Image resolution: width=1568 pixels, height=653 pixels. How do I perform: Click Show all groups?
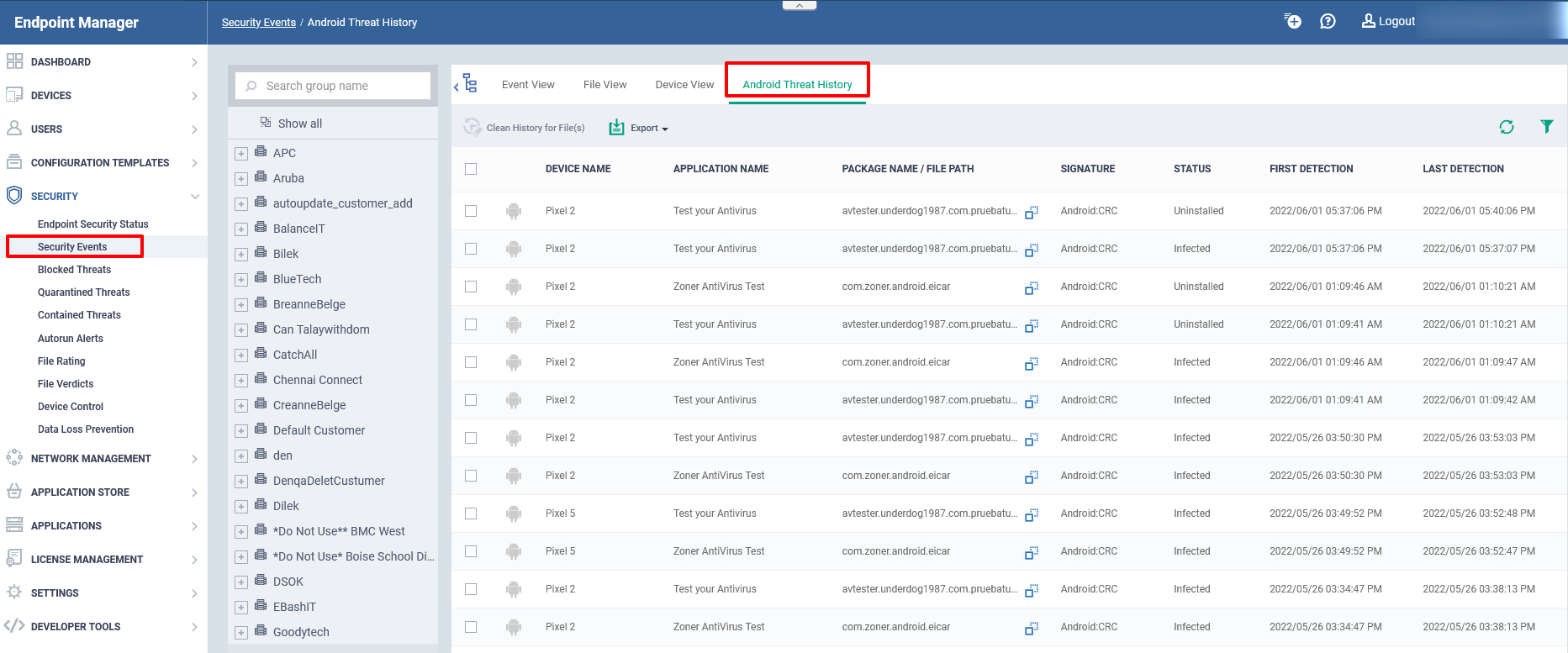tap(300, 124)
